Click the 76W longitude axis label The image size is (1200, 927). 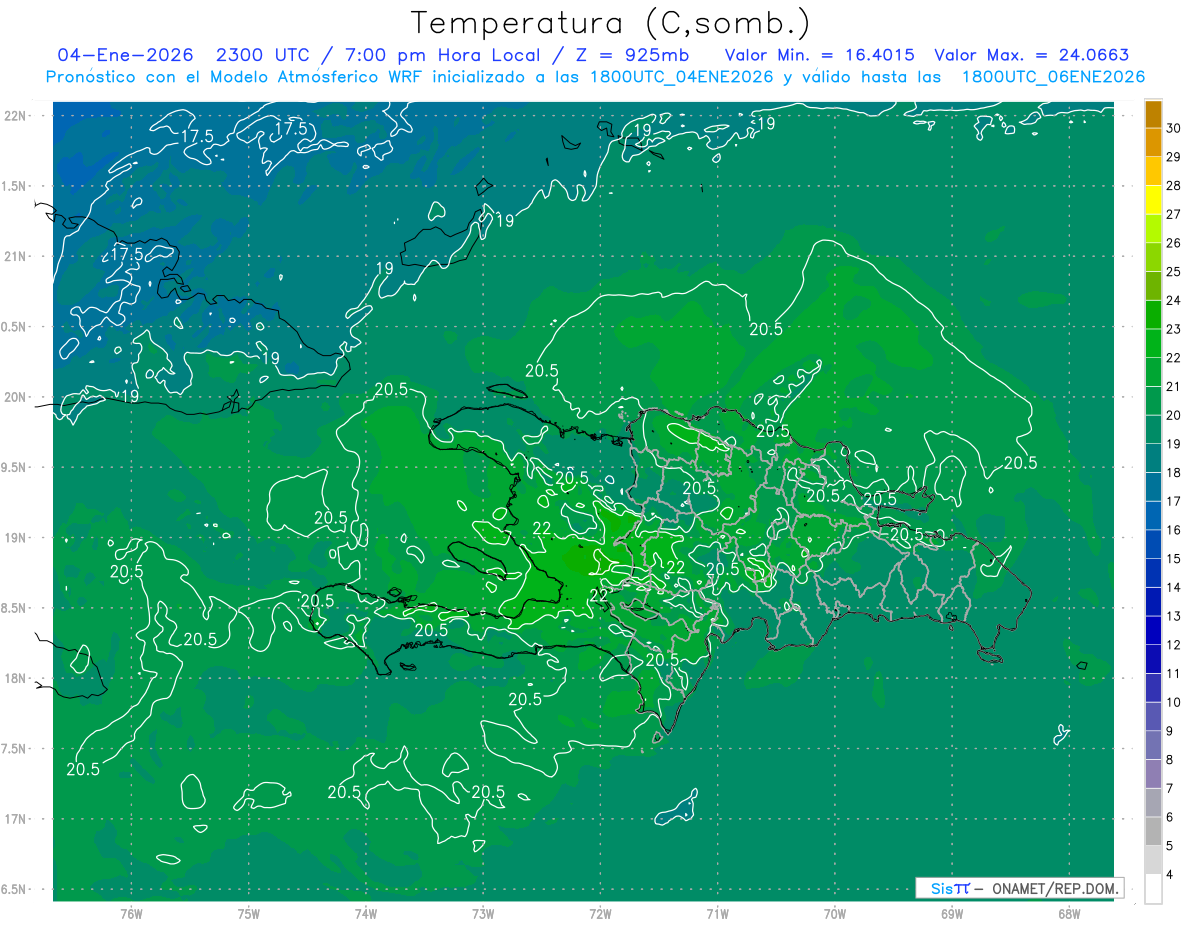click(131, 913)
